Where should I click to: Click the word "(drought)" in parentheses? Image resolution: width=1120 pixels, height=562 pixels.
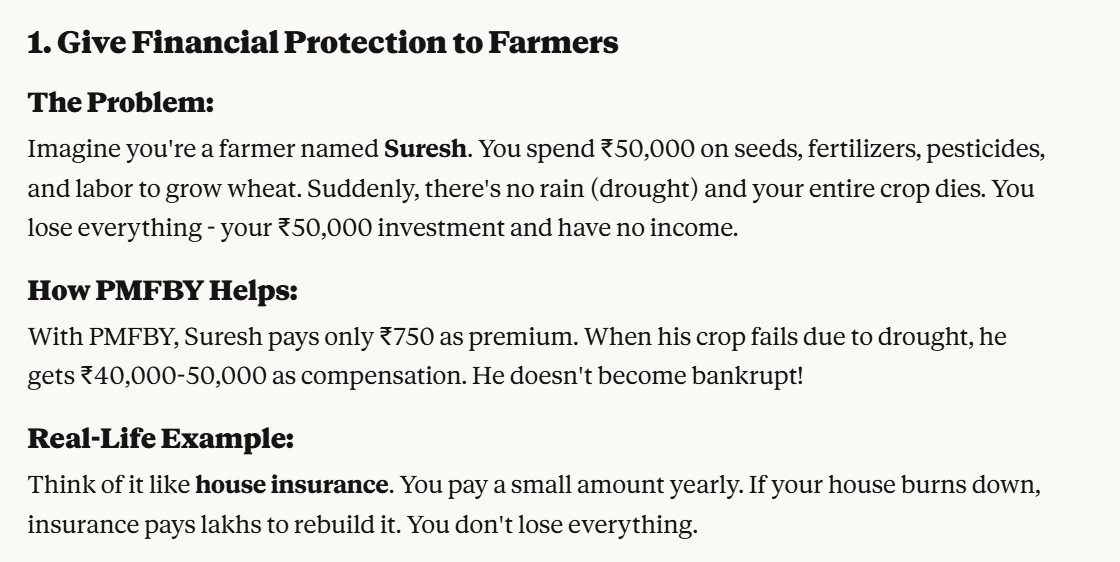(583, 189)
